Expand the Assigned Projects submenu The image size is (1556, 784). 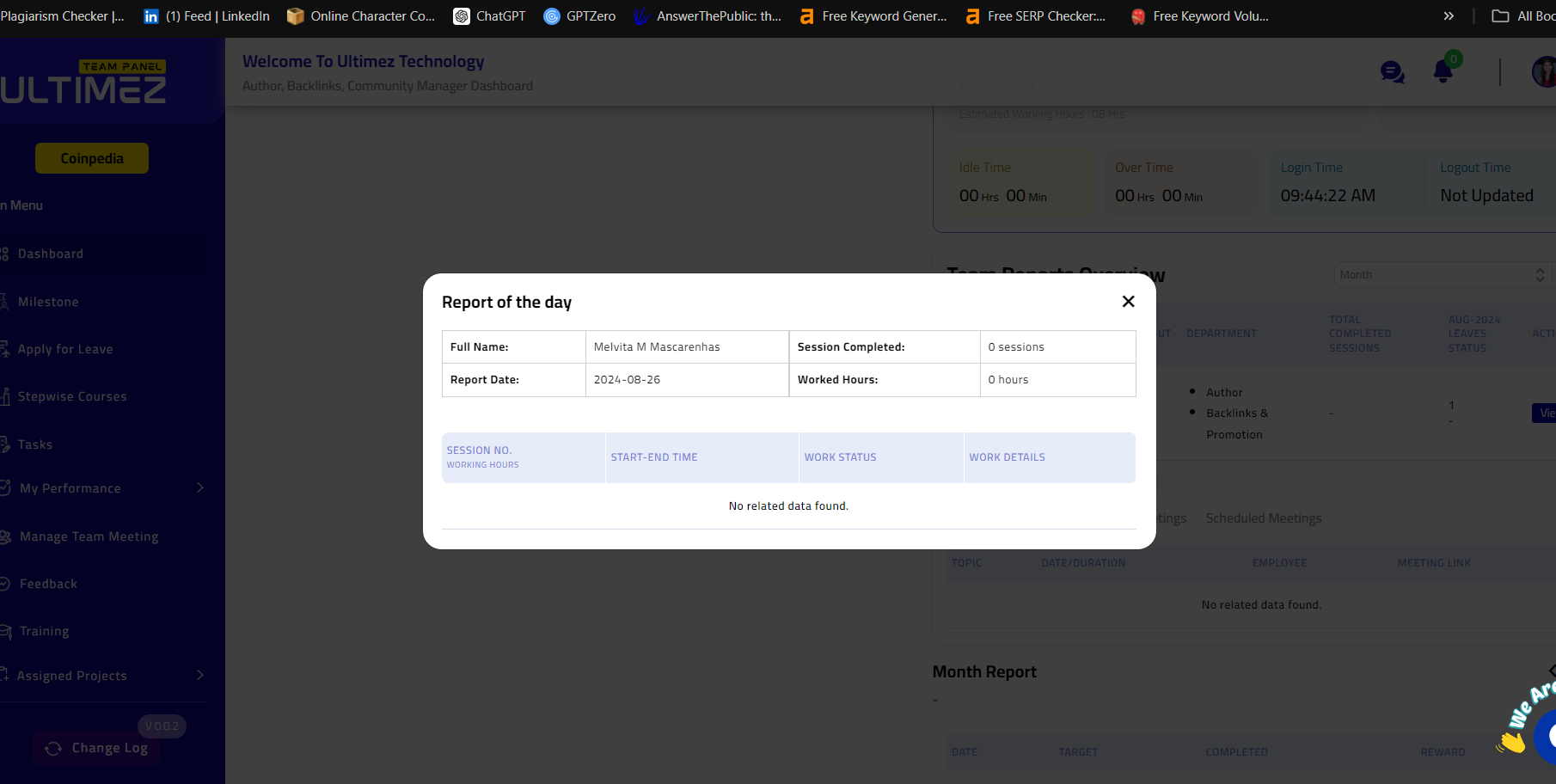[x=199, y=676]
